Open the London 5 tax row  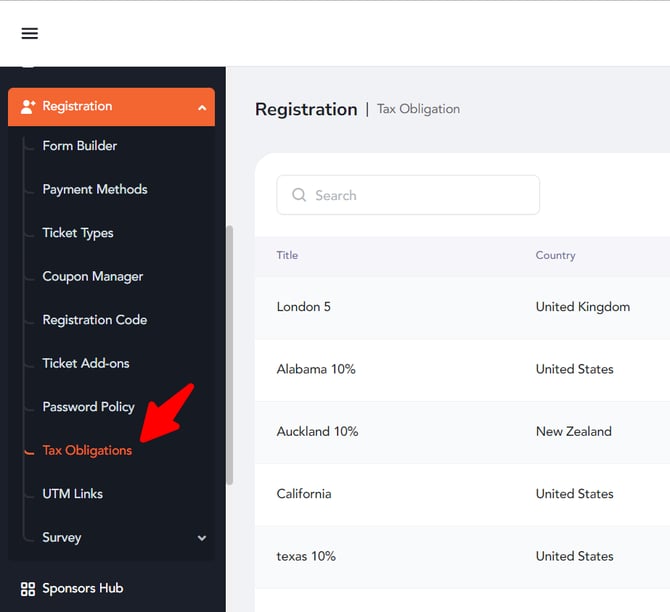coord(303,307)
